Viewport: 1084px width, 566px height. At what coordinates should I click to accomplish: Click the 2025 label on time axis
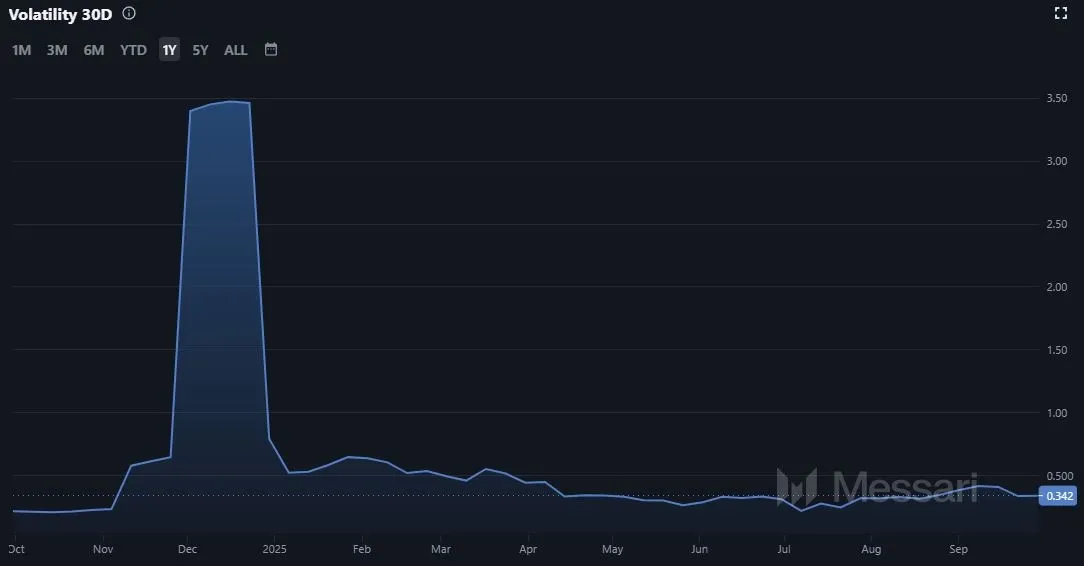[274, 549]
